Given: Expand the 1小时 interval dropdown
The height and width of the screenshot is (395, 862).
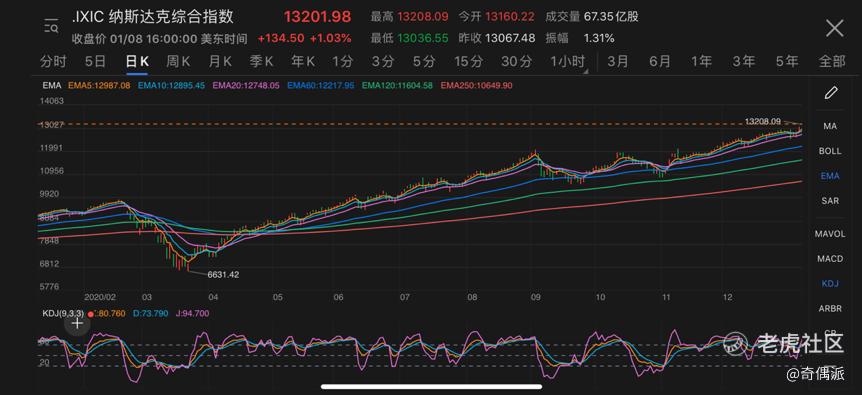Looking at the screenshot, I should coord(568,62).
